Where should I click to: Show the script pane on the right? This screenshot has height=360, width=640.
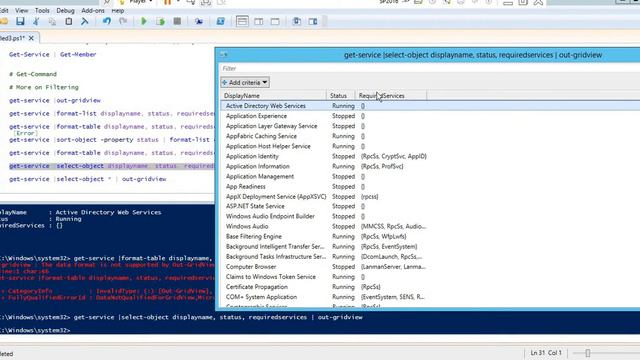point(259,21)
